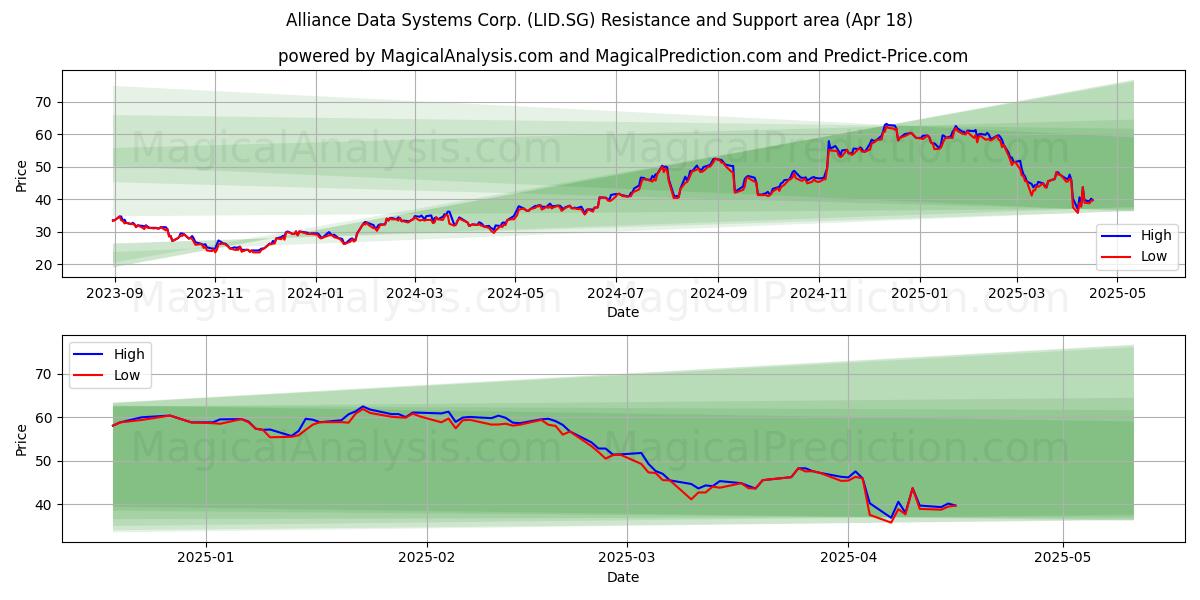Select the 'High' entry in the bottom chart legend
This screenshot has width=1200, height=600.
[x=110, y=354]
